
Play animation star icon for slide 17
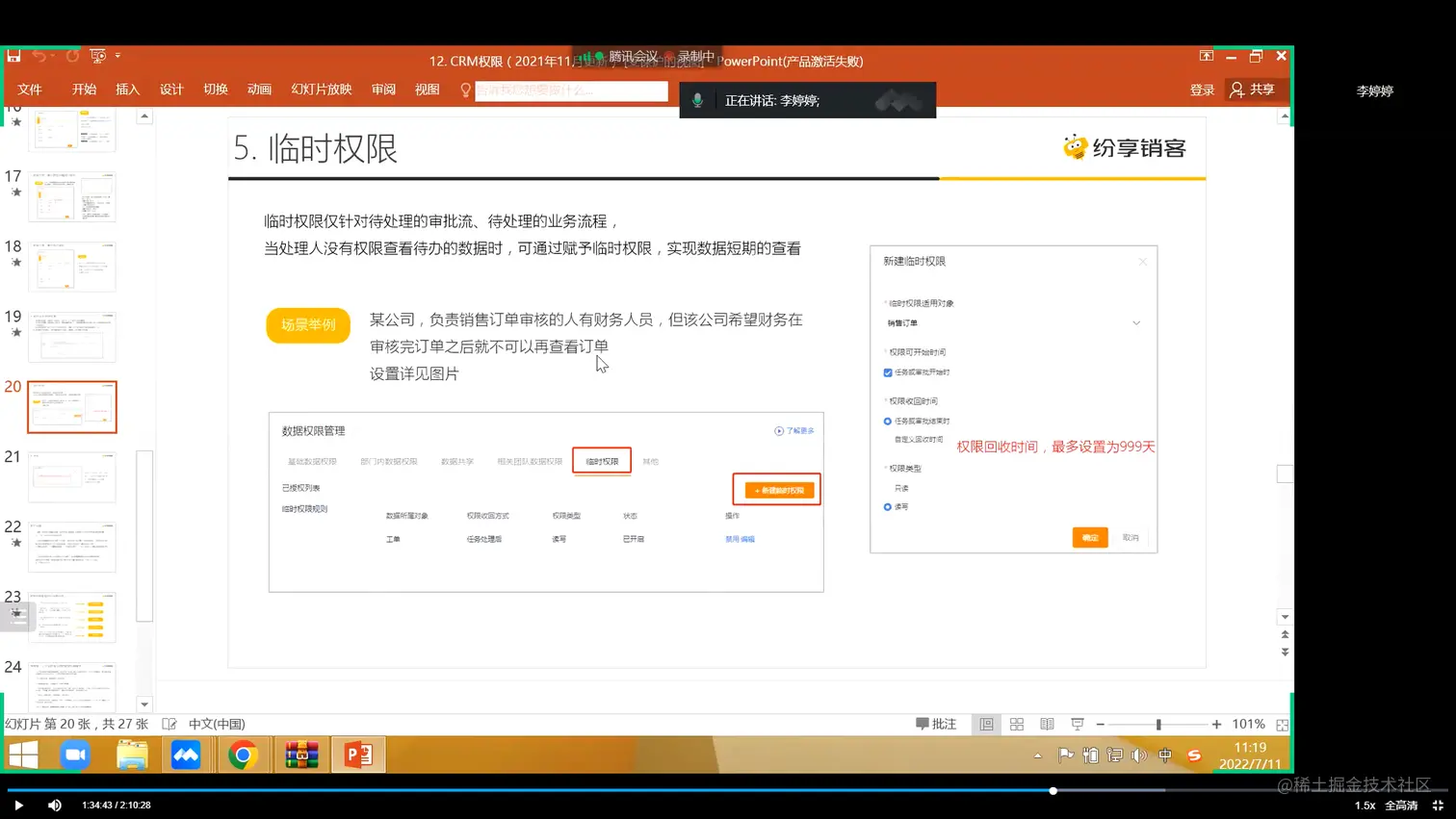point(16,192)
